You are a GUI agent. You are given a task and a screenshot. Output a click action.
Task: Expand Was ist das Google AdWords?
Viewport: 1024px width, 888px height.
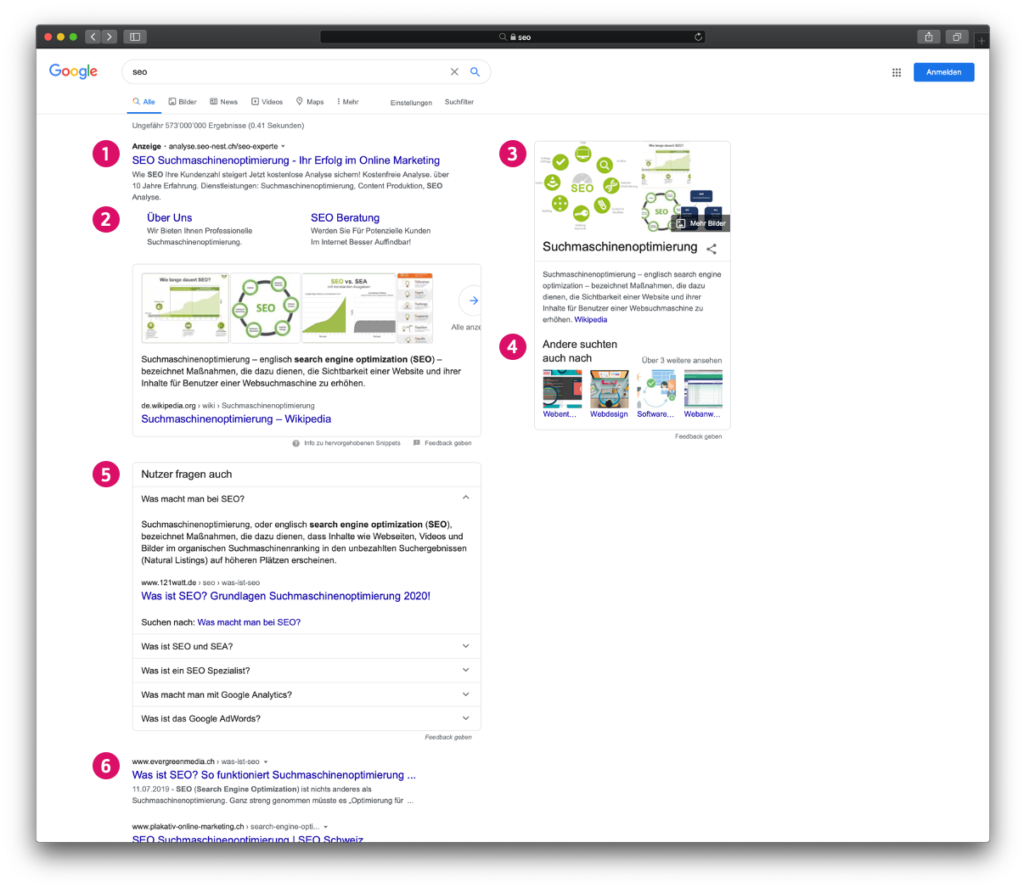[x=306, y=719]
